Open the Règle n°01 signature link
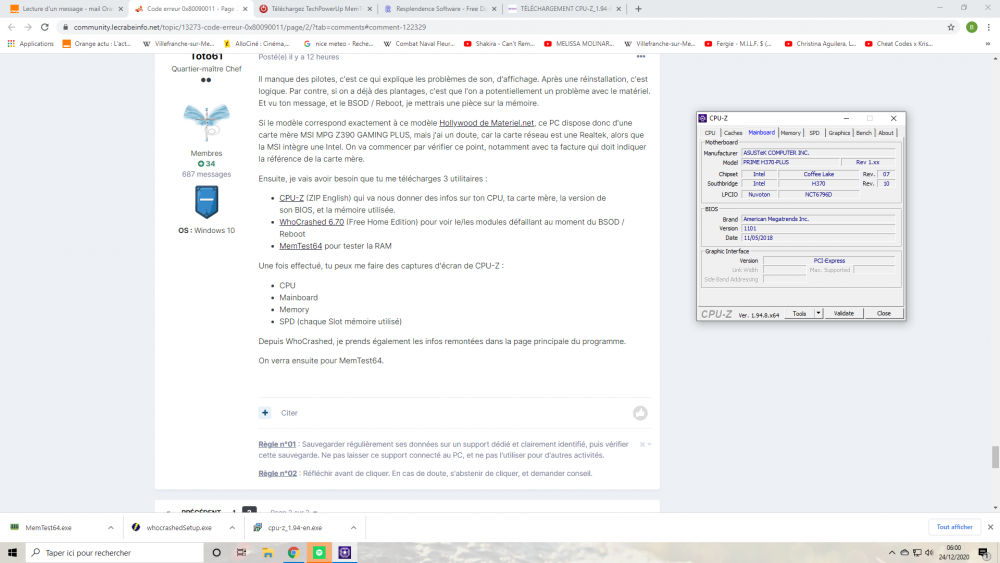1000x563 pixels. (277, 444)
